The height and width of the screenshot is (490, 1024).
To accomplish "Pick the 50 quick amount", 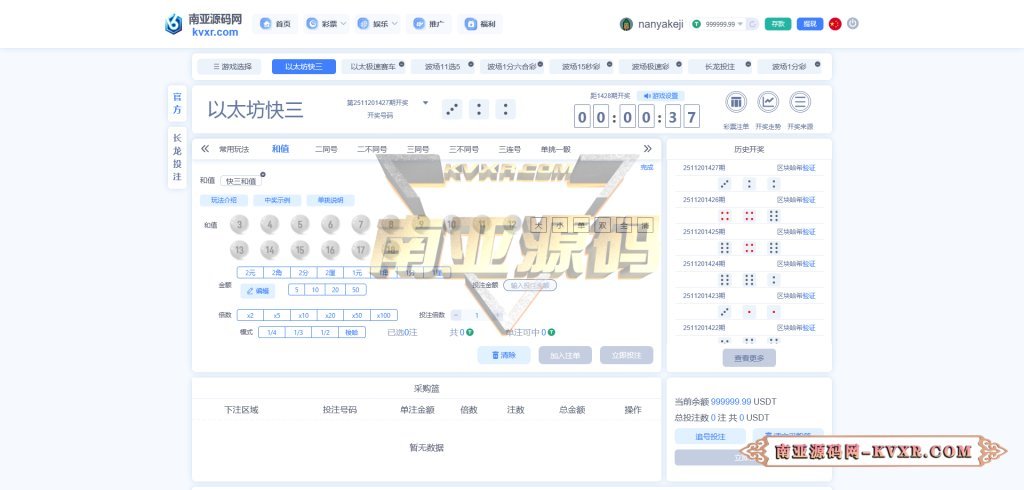I will (x=356, y=289).
